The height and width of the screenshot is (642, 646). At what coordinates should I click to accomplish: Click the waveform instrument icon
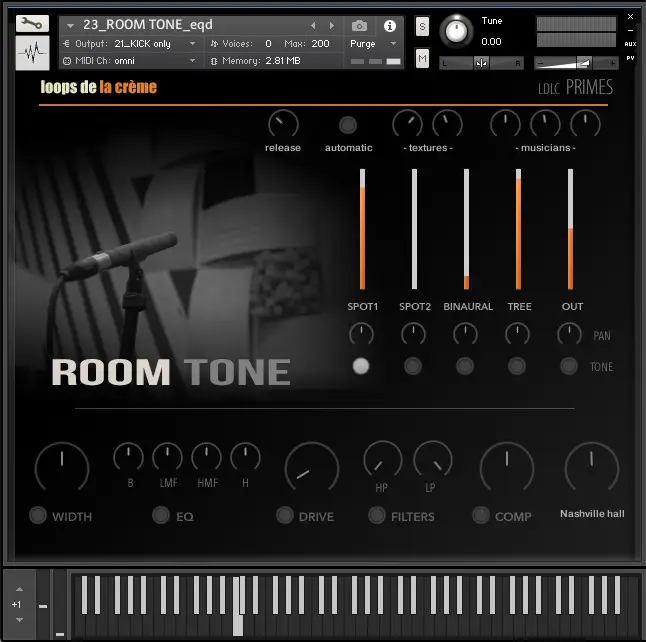point(33,53)
